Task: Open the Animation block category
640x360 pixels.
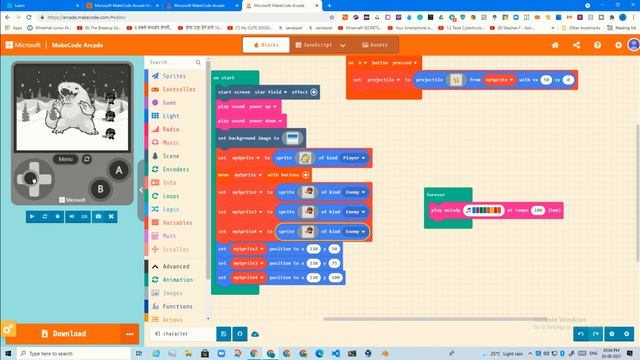Action: tap(174, 280)
